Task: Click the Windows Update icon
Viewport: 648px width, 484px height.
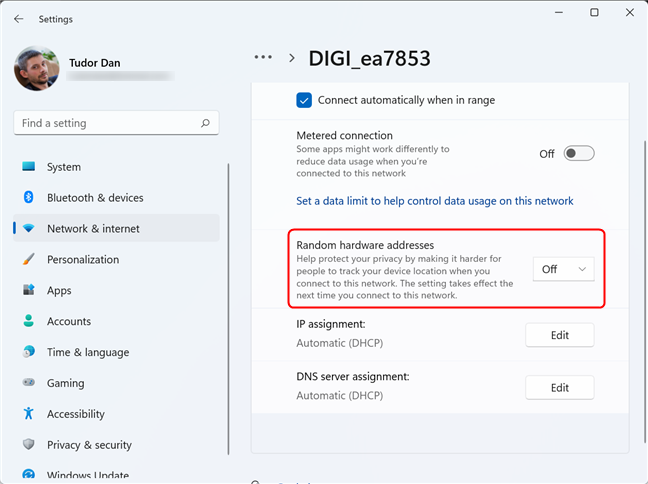Action: click(29, 474)
